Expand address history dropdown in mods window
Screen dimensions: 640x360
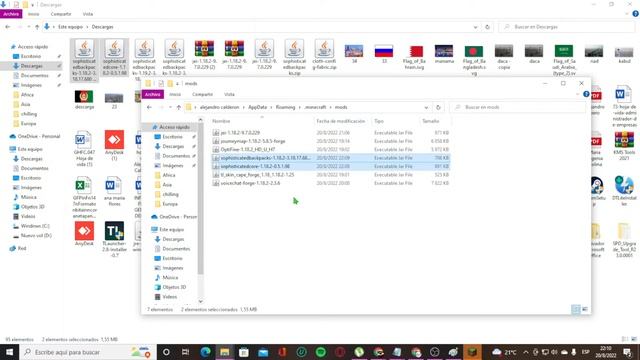coord(426,107)
